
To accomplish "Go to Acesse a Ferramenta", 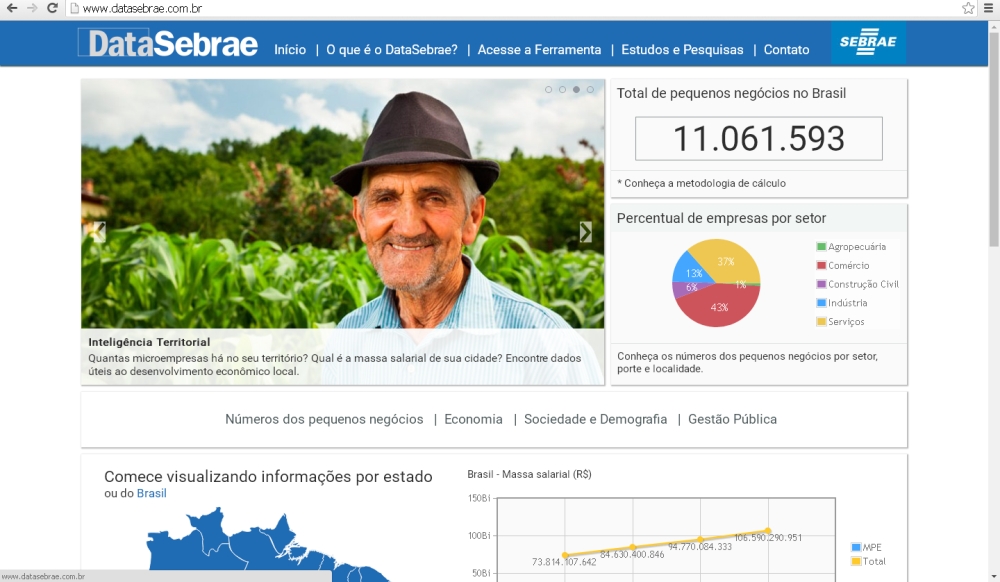I will coord(540,50).
